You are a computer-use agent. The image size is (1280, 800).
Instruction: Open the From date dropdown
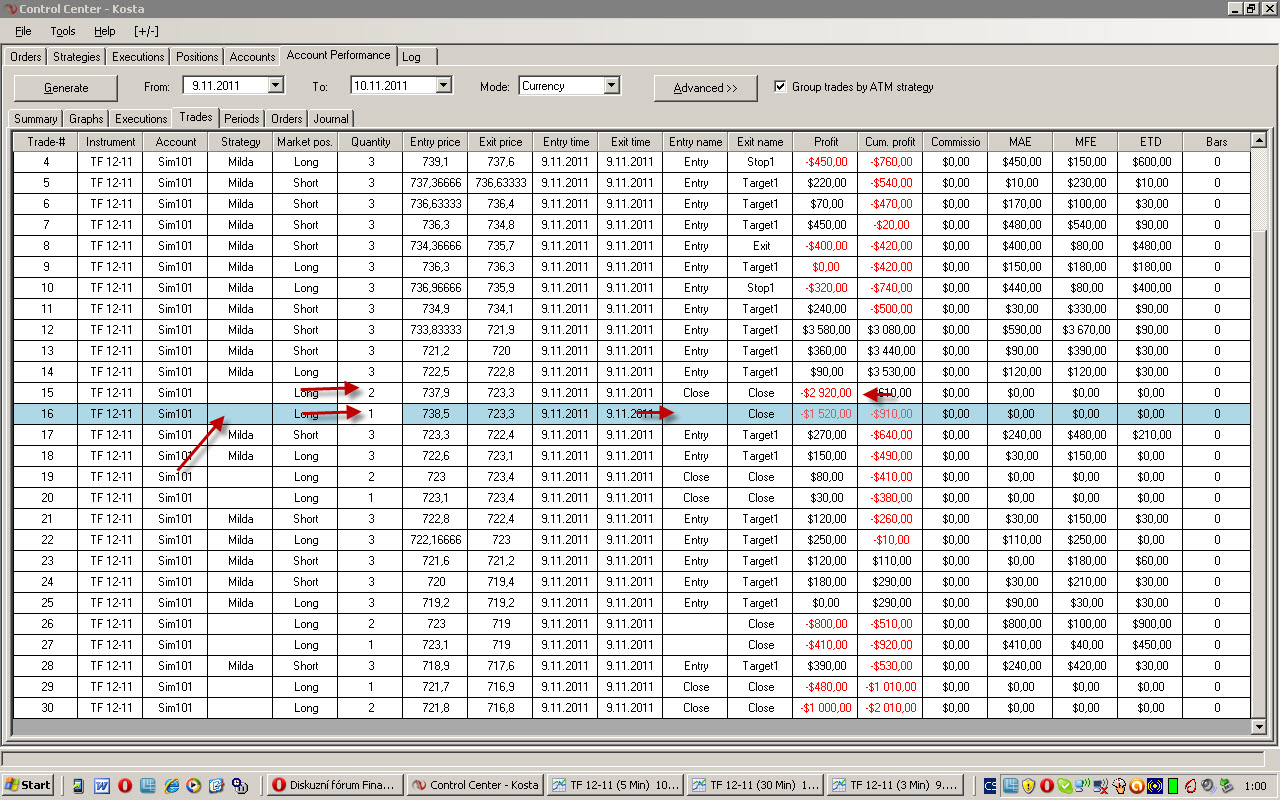(x=275, y=86)
